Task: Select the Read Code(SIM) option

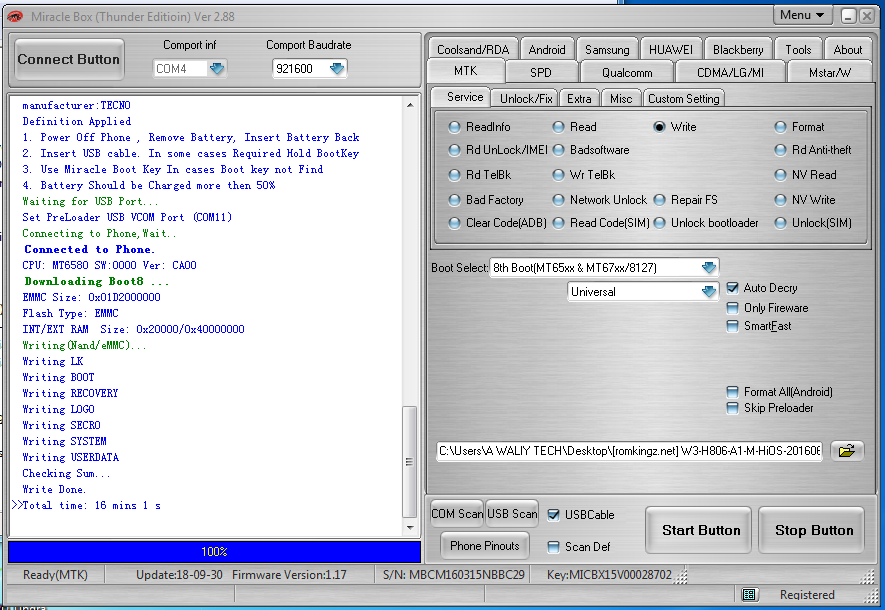Action: [x=558, y=223]
